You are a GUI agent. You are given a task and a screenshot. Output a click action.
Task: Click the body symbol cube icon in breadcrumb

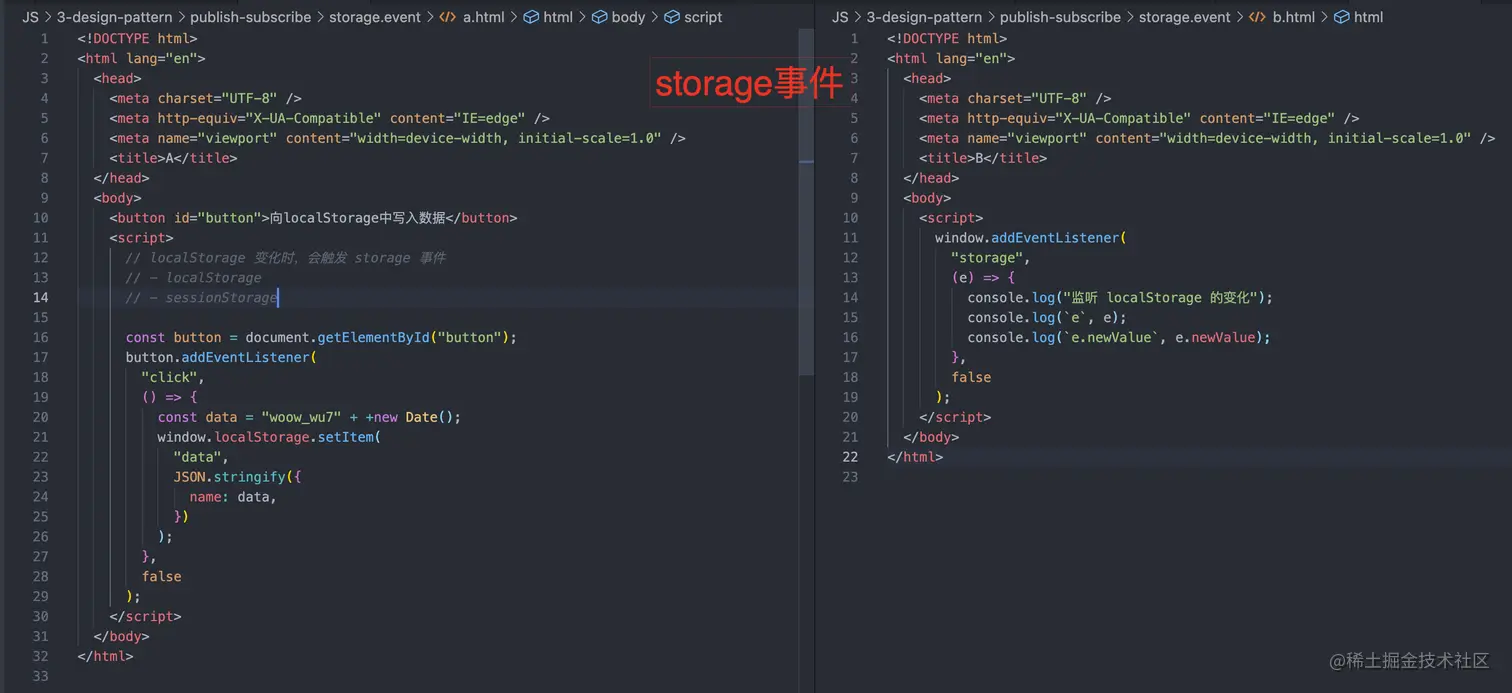pos(600,17)
